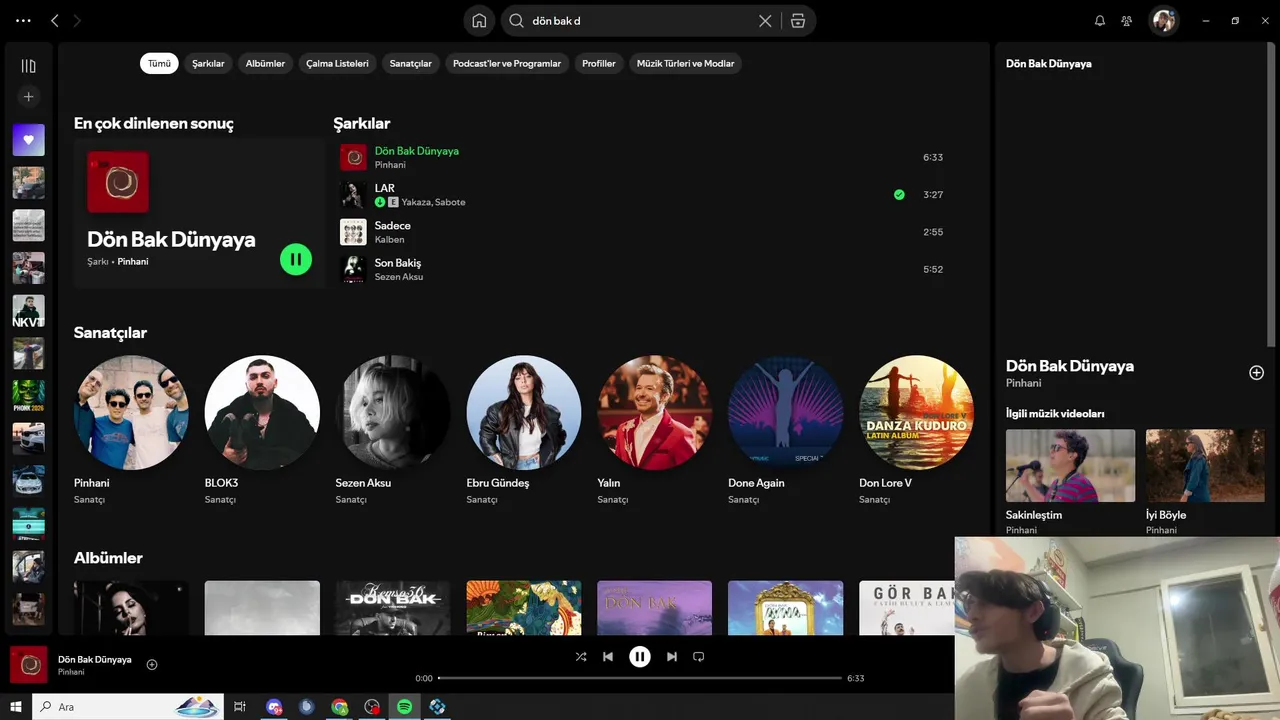Open the Don Lore V artist card
1280x720 pixels.
coord(916,430)
